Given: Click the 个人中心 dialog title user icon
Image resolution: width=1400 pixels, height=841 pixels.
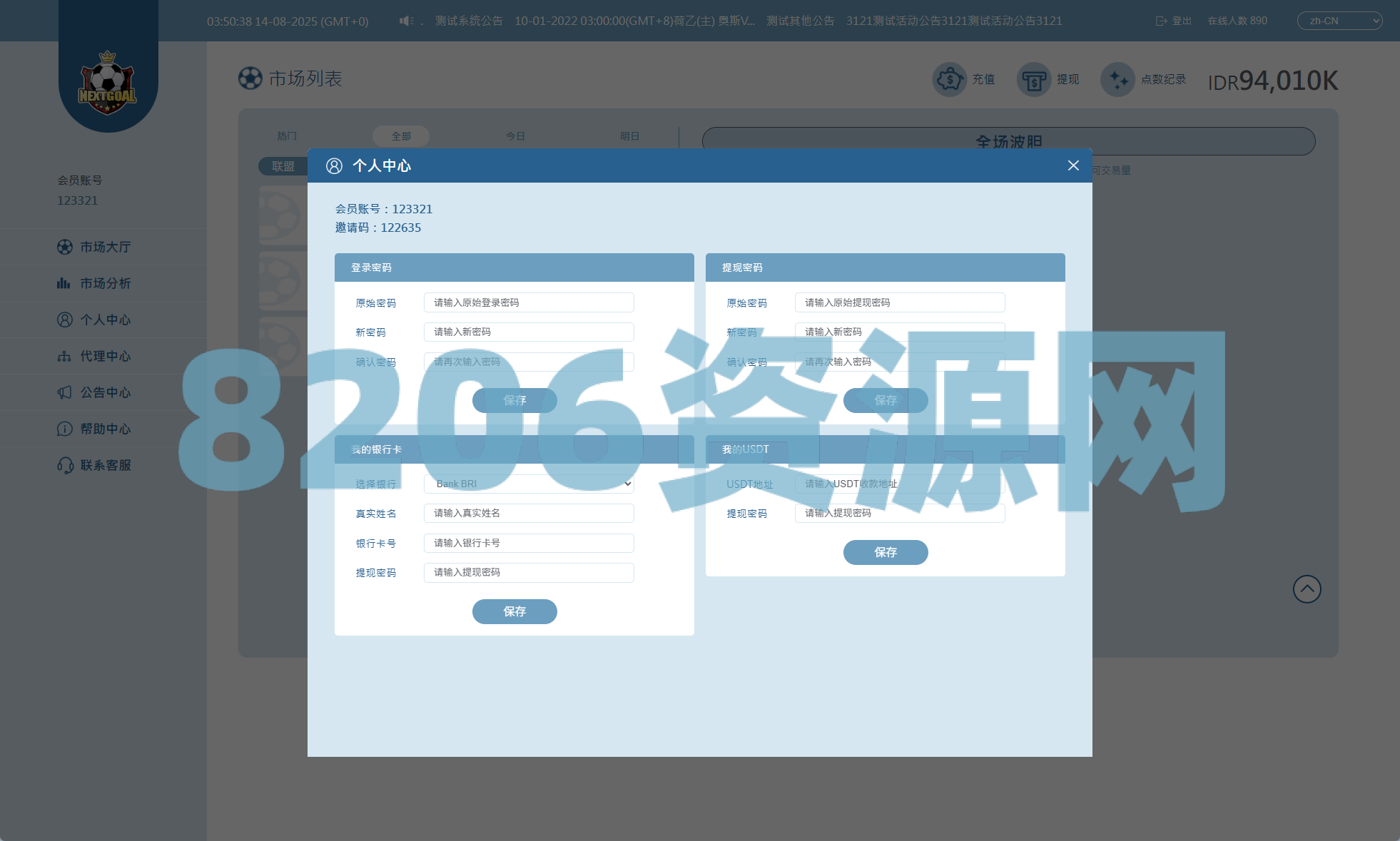Looking at the screenshot, I should click(x=334, y=165).
